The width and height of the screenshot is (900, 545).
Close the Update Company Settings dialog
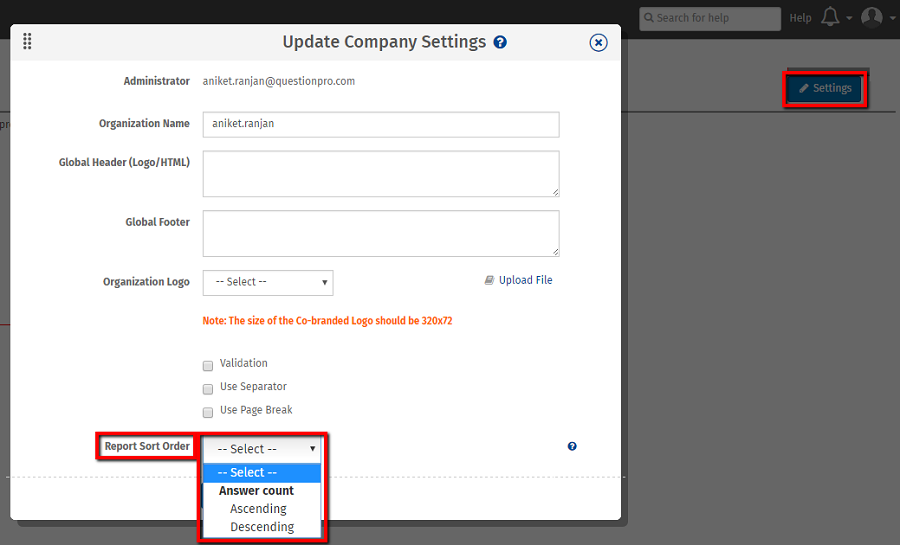tap(598, 42)
